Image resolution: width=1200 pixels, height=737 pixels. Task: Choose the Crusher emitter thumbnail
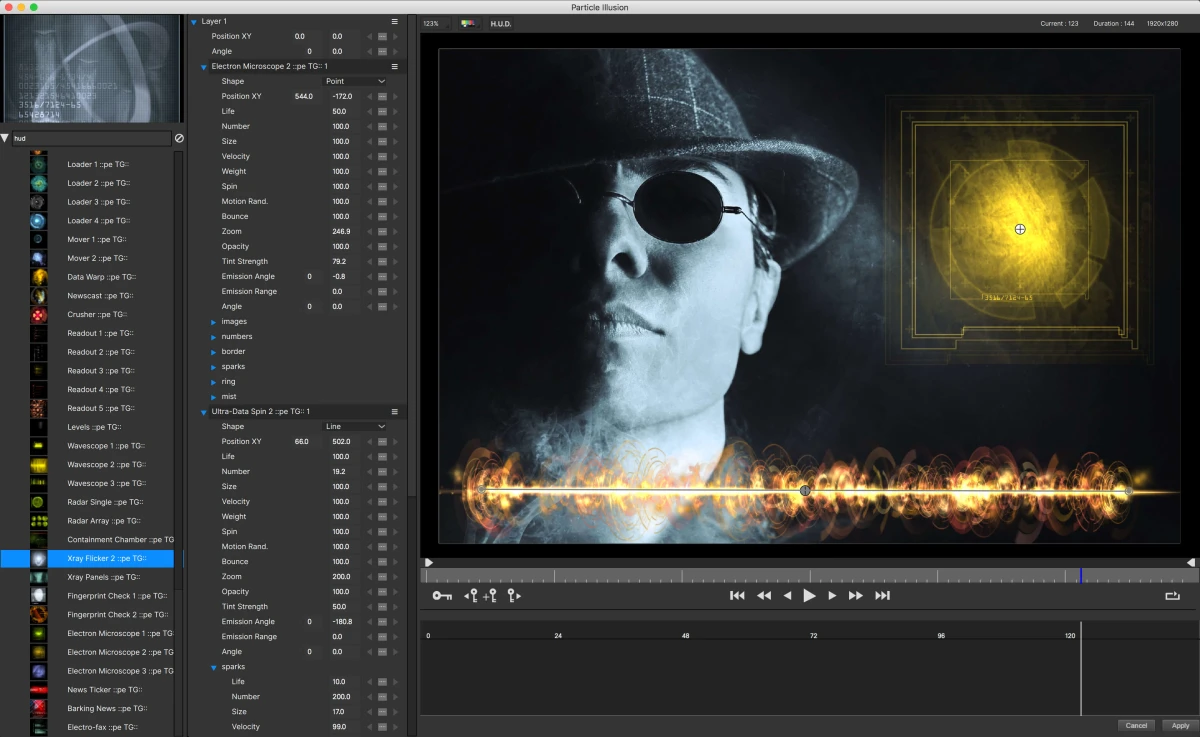point(39,314)
